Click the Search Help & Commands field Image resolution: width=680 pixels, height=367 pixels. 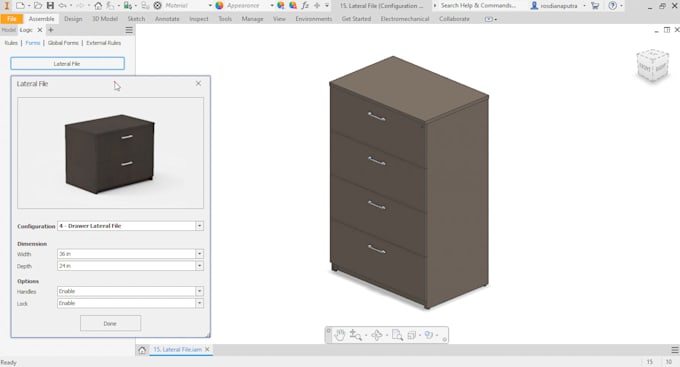pos(478,6)
